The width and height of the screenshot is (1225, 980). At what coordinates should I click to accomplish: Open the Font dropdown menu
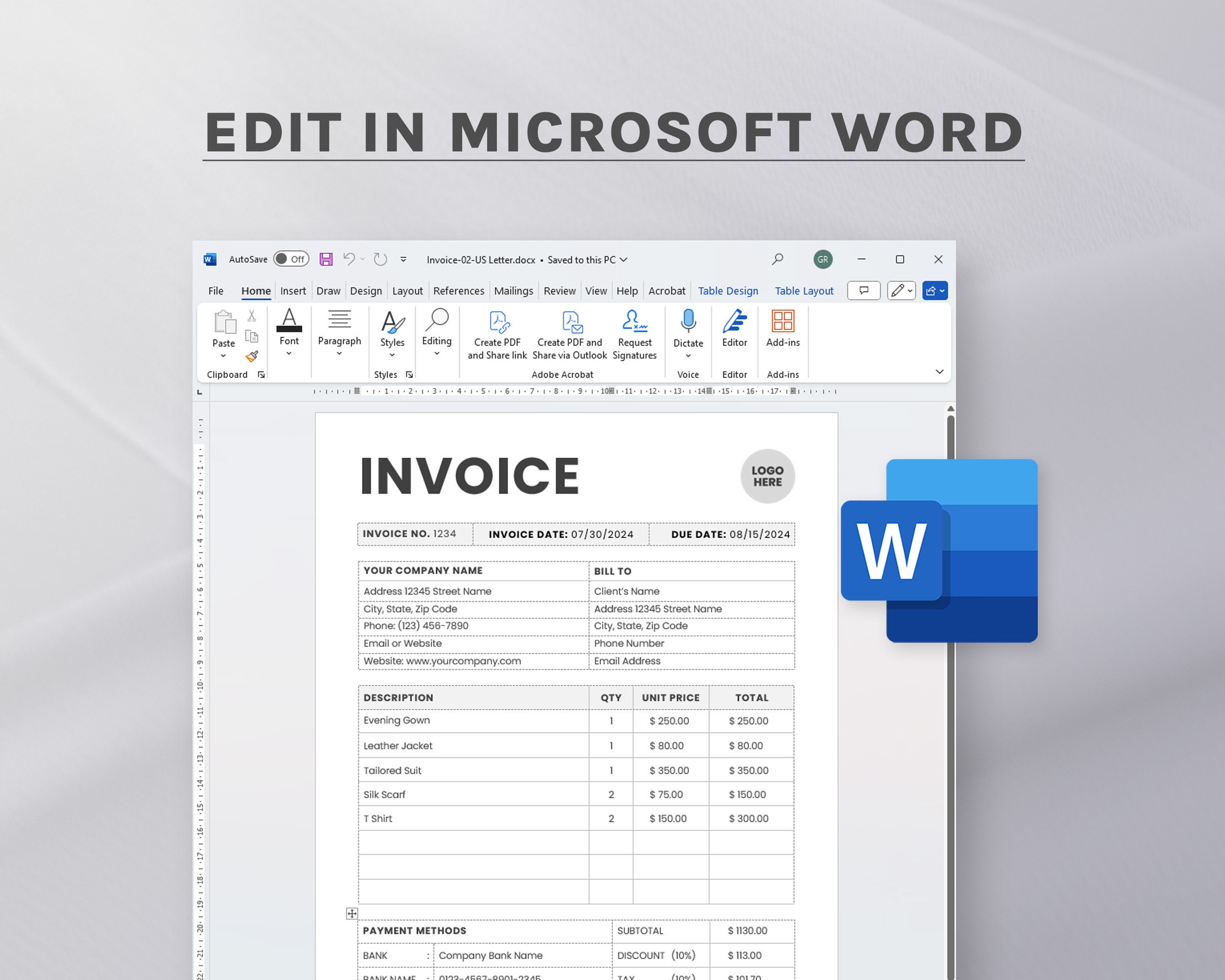[290, 353]
